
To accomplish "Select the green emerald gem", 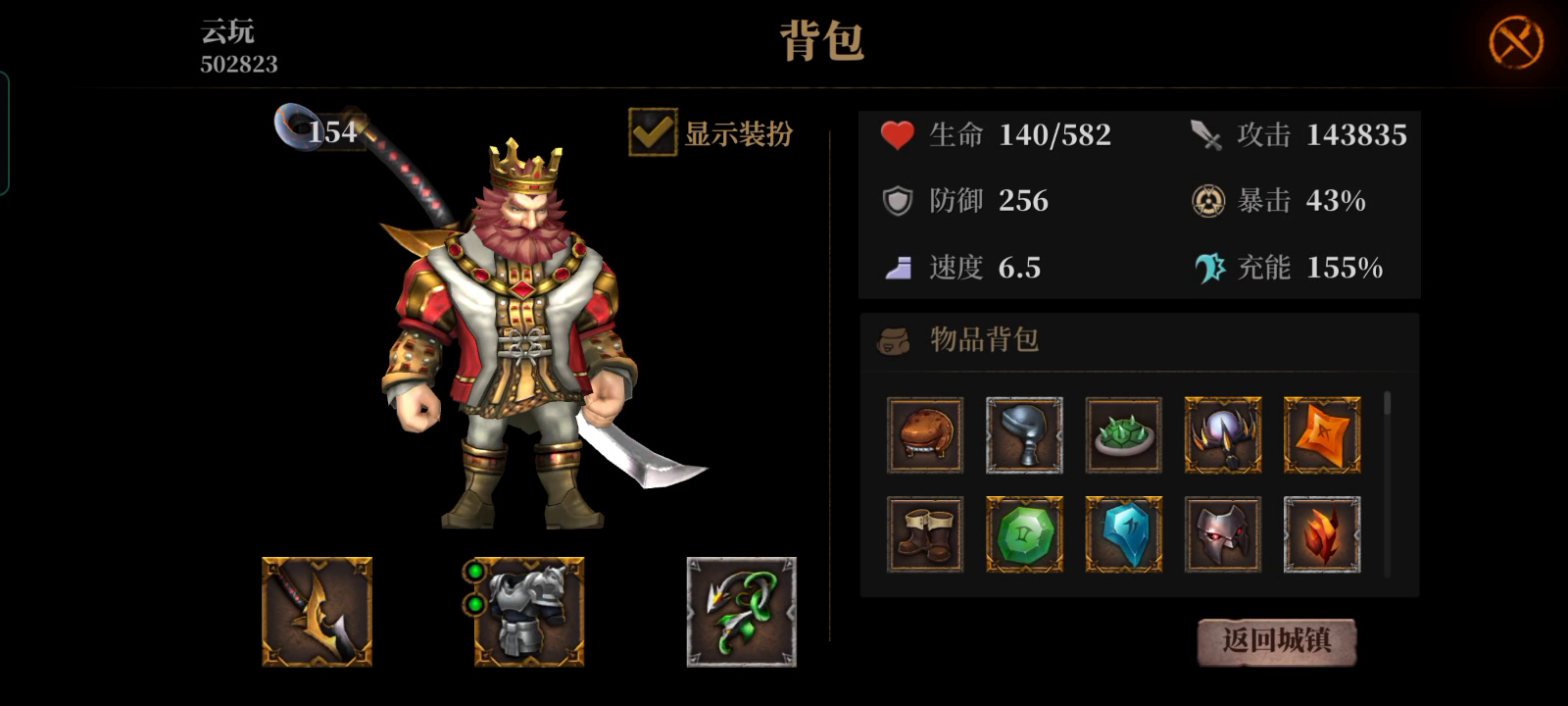I will 1024,534.
